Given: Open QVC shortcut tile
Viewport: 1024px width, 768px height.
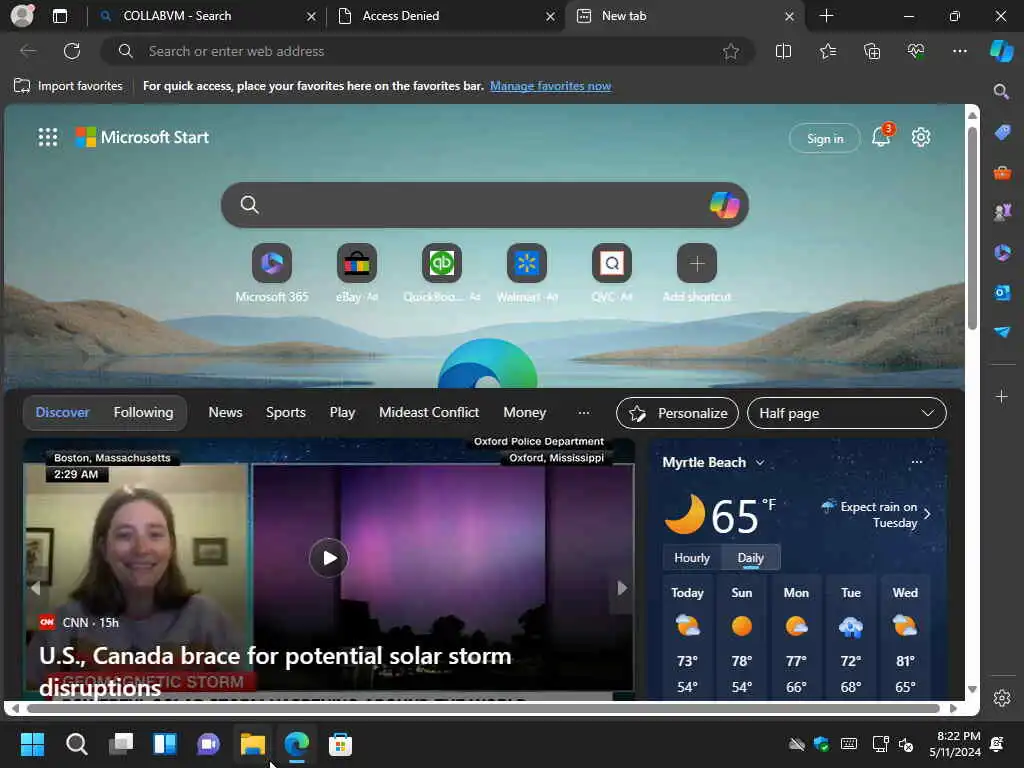Looking at the screenshot, I should click(x=611, y=263).
